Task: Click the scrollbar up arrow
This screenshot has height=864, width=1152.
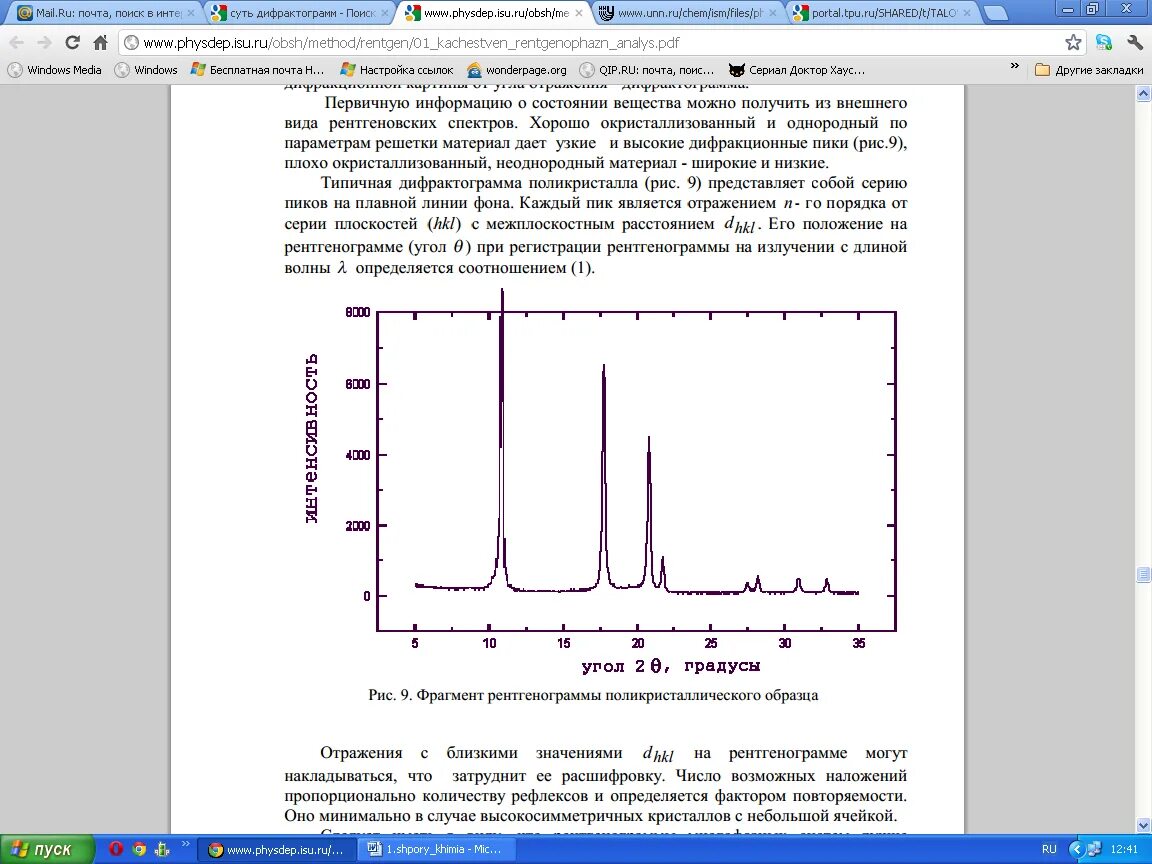Action: (x=1143, y=93)
